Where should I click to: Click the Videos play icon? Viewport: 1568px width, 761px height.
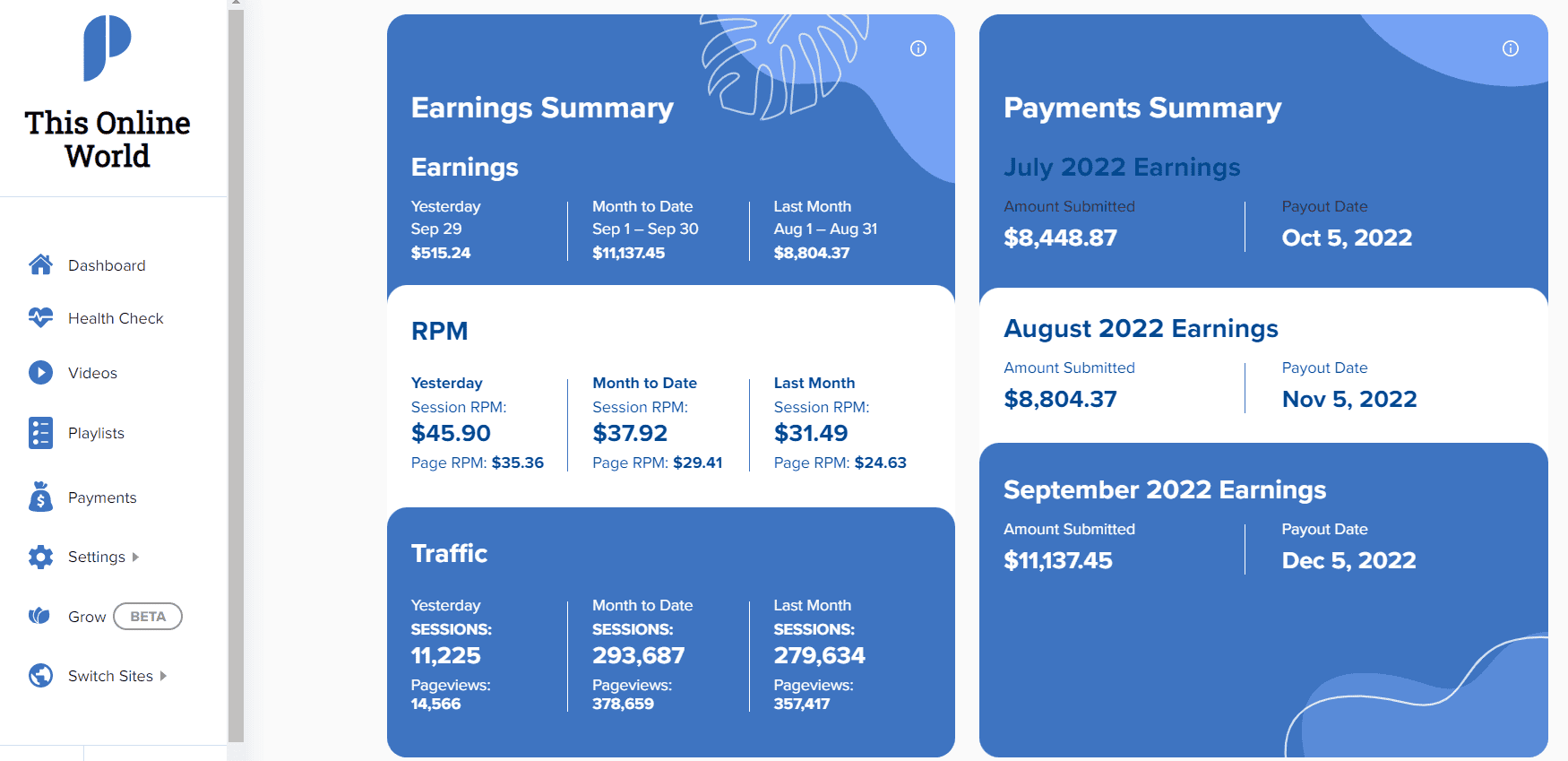[x=40, y=372]
